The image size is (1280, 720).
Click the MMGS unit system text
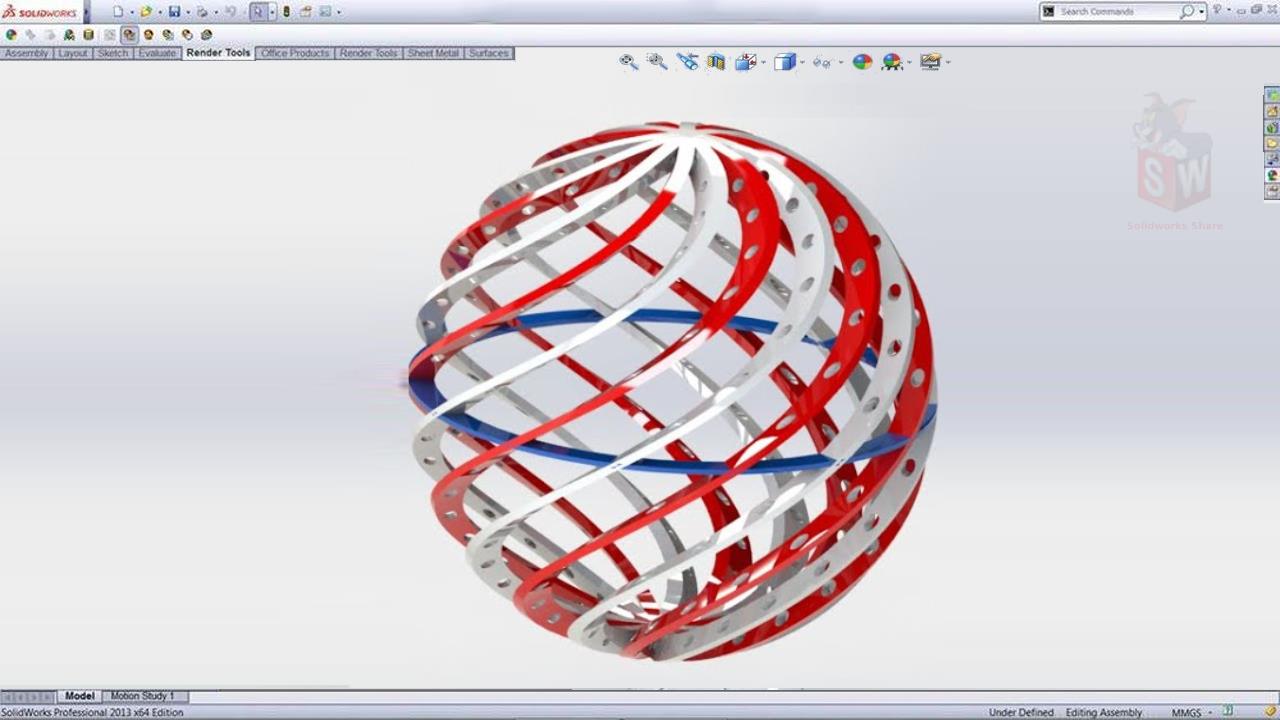click(1186, 713)
